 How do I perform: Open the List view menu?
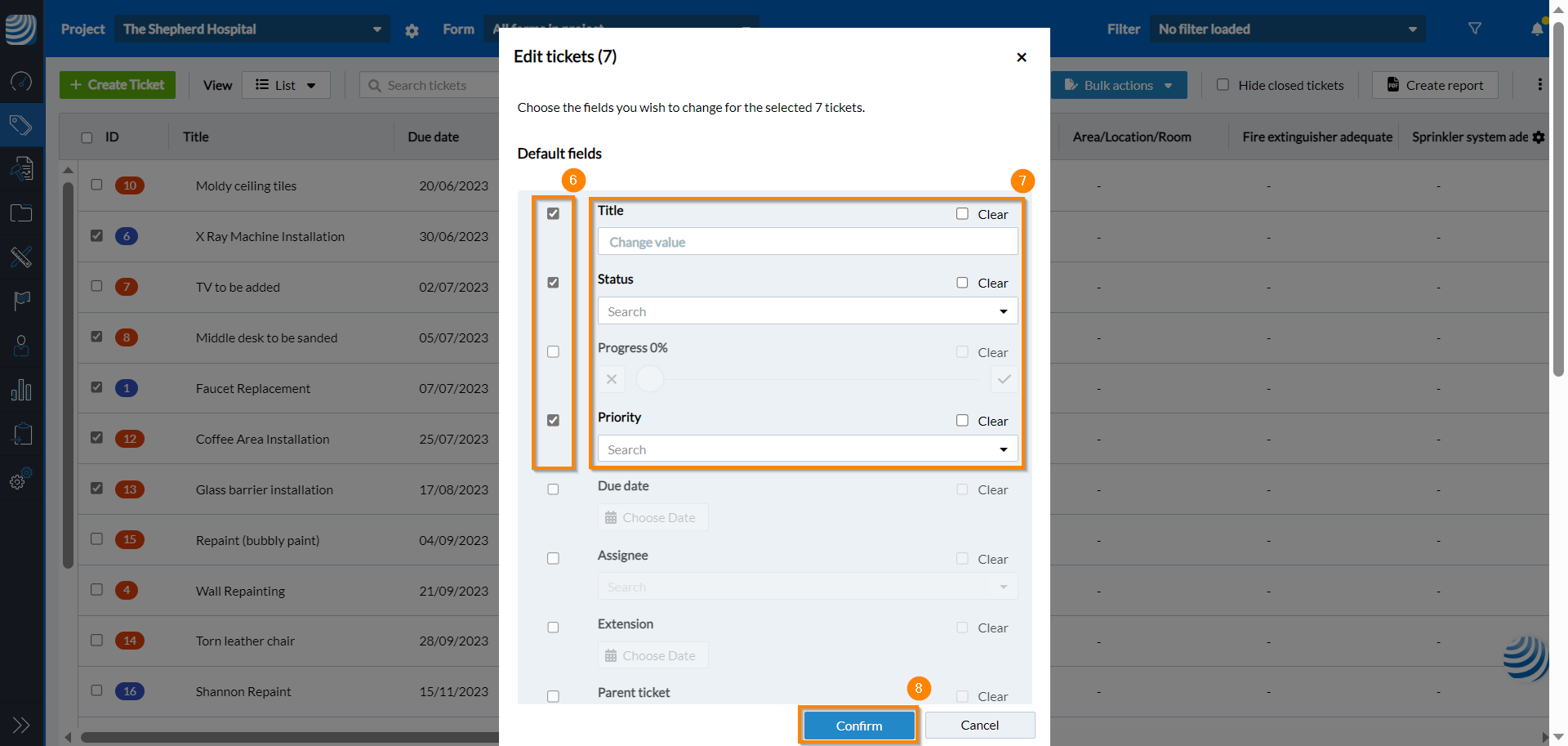pyautogui.click(x=286, y=85)
